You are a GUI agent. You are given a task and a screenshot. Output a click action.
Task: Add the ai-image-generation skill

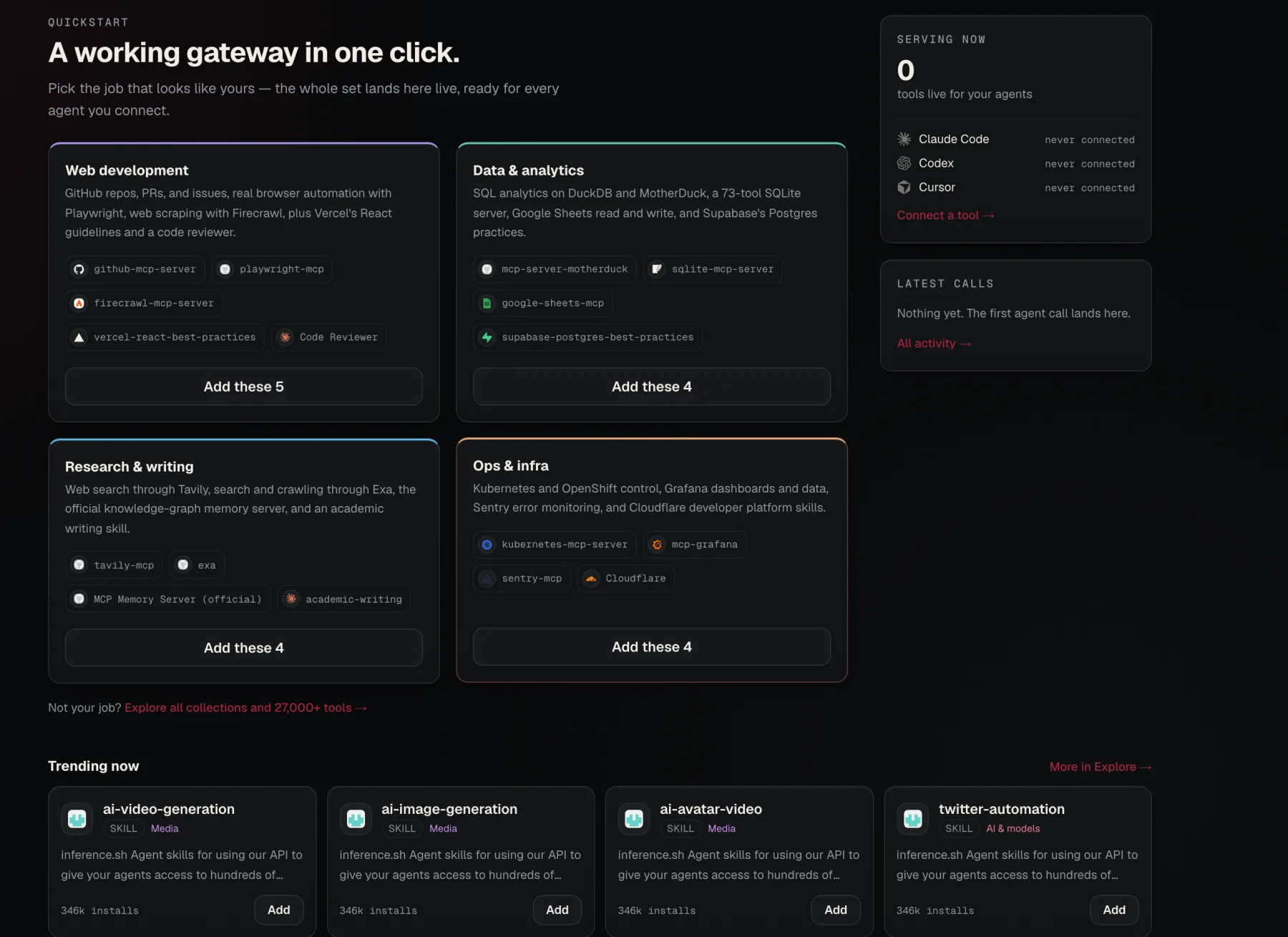click(557, 910)
